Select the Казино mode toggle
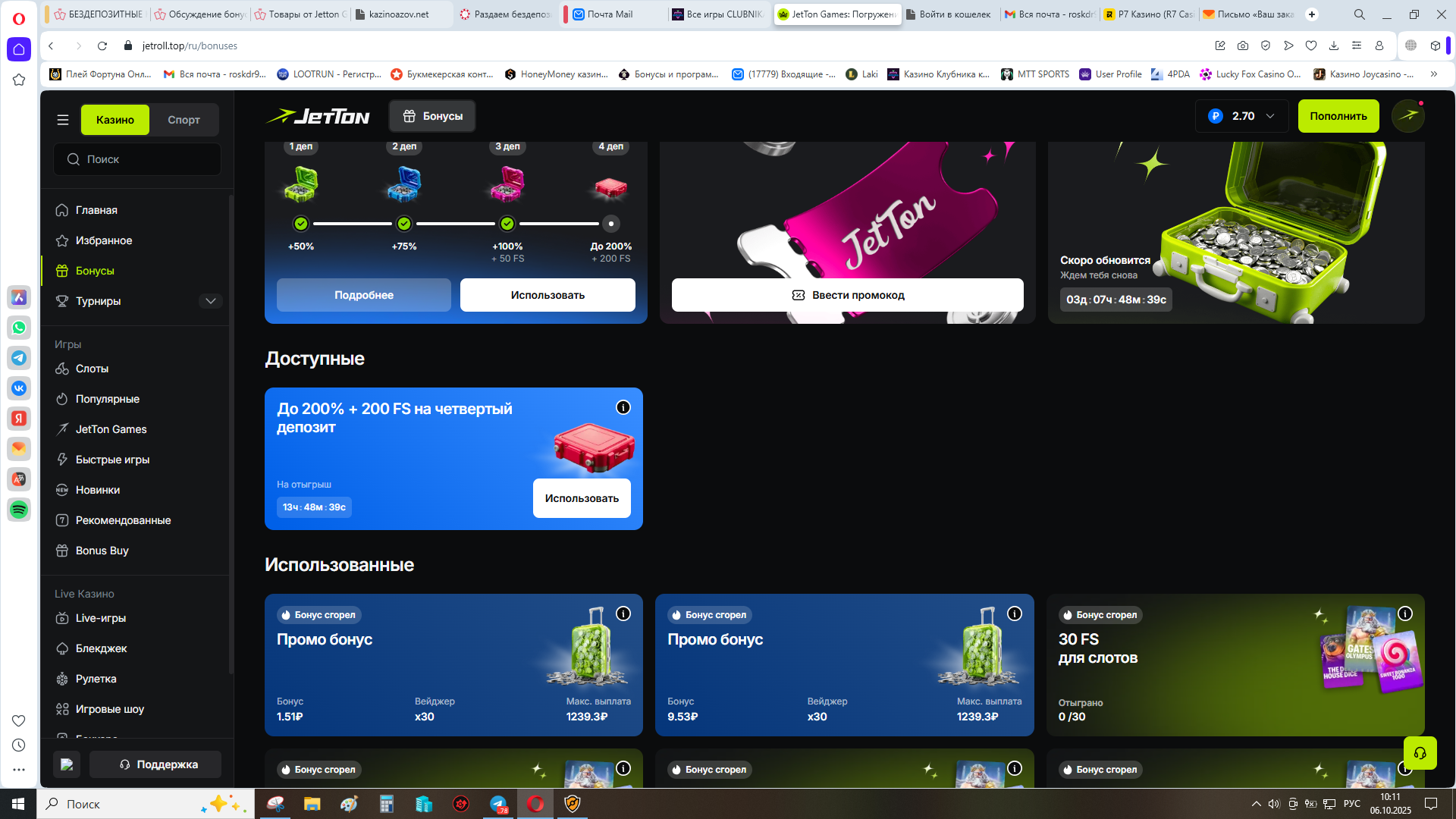This screenshot has height=819, width=1456. [115, 120]
